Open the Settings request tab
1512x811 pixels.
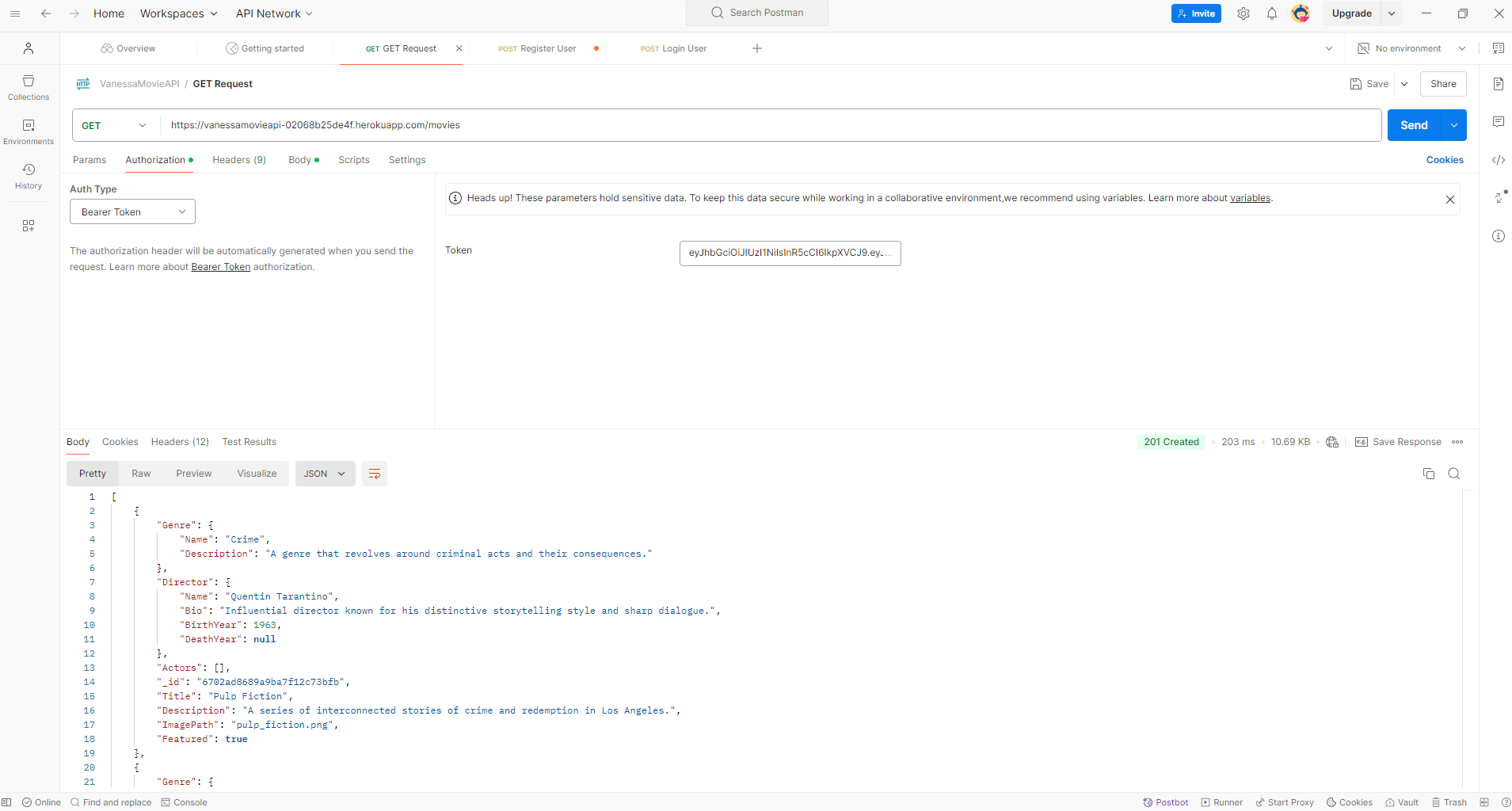tap(407, 160)
